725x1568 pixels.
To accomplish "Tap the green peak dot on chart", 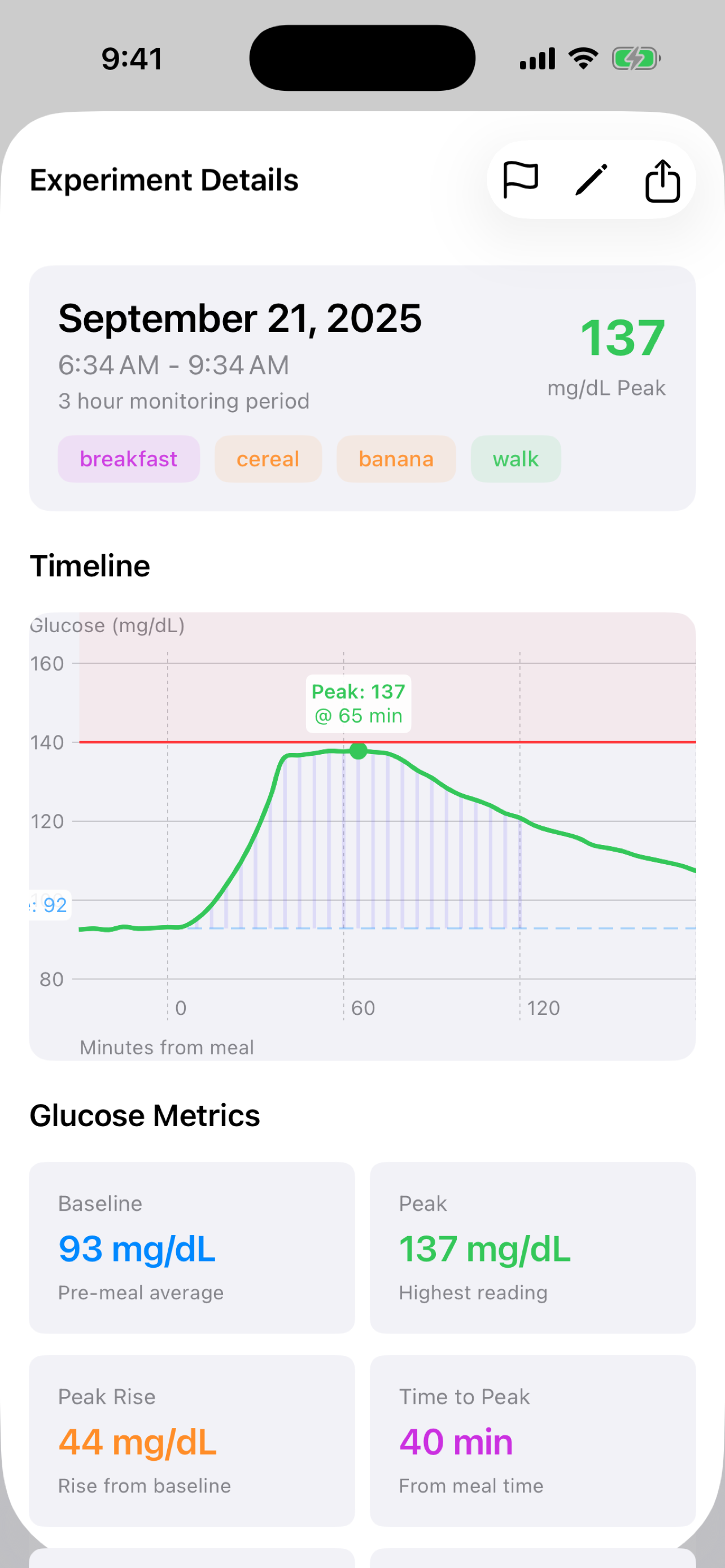I will click(359, 751).
